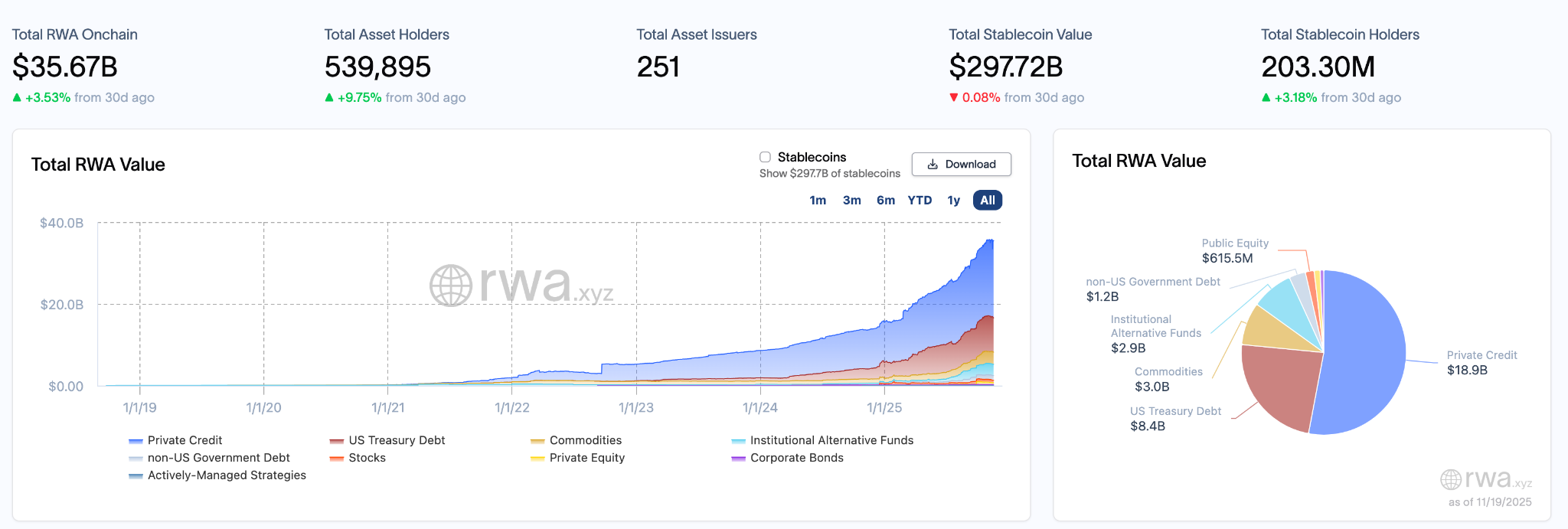Select the YTD time range

920,201
